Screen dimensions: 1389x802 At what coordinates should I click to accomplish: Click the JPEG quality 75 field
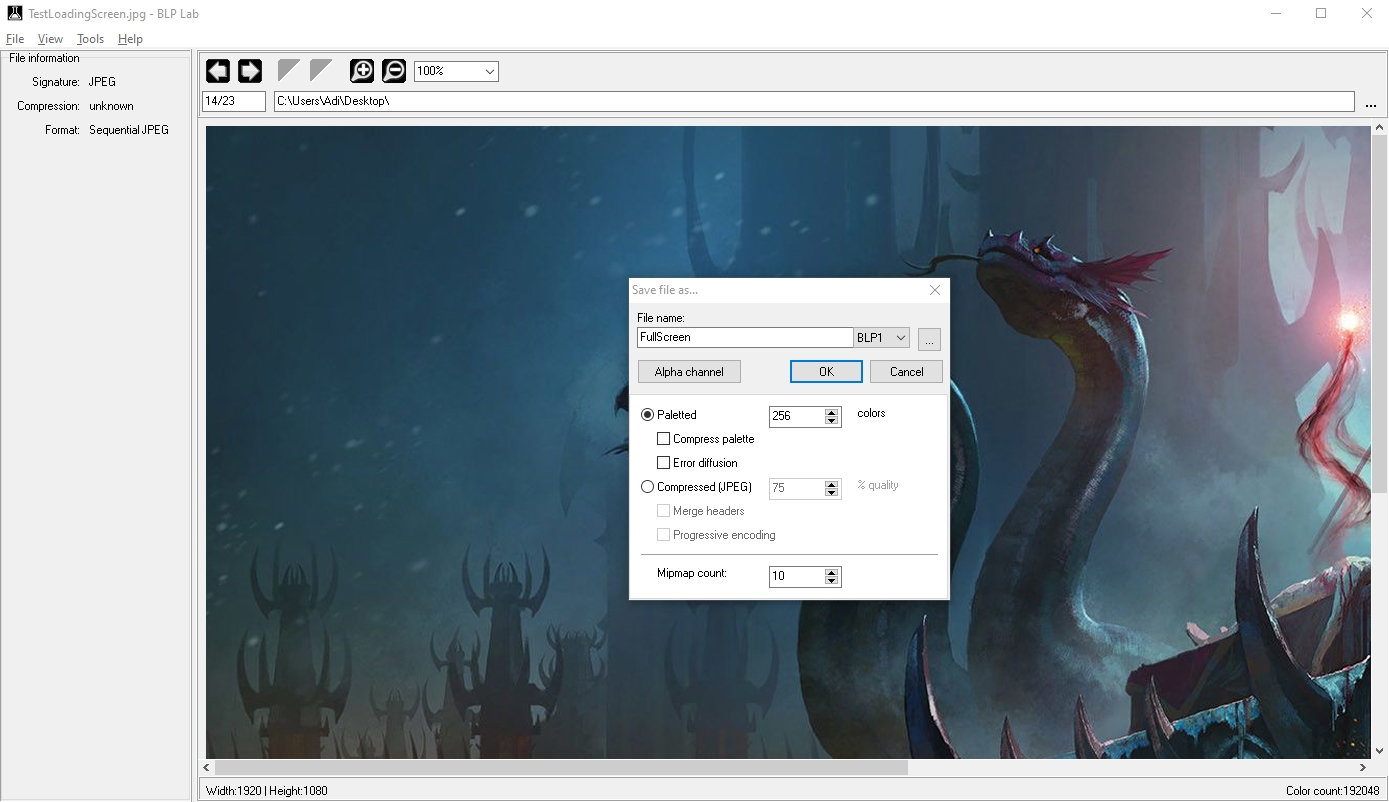(x=797, y=489)
